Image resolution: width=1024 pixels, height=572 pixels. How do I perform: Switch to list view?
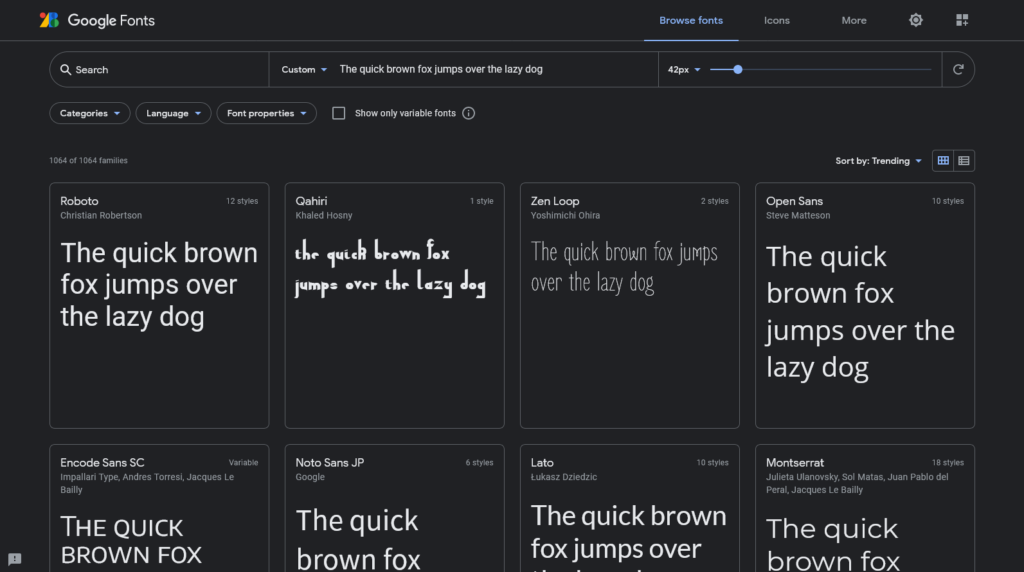[x=964, y=161]
